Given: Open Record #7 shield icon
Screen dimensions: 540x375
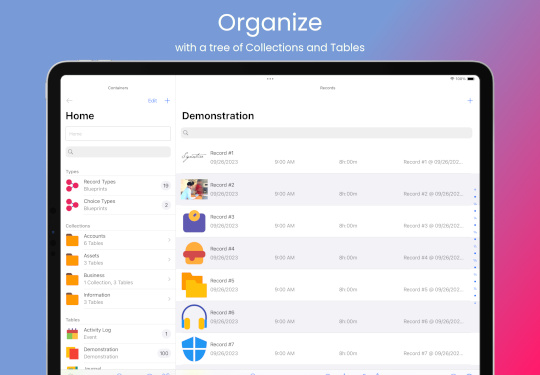Looking at the screenshot, I should pyautogui.click(x=194, y=349).
